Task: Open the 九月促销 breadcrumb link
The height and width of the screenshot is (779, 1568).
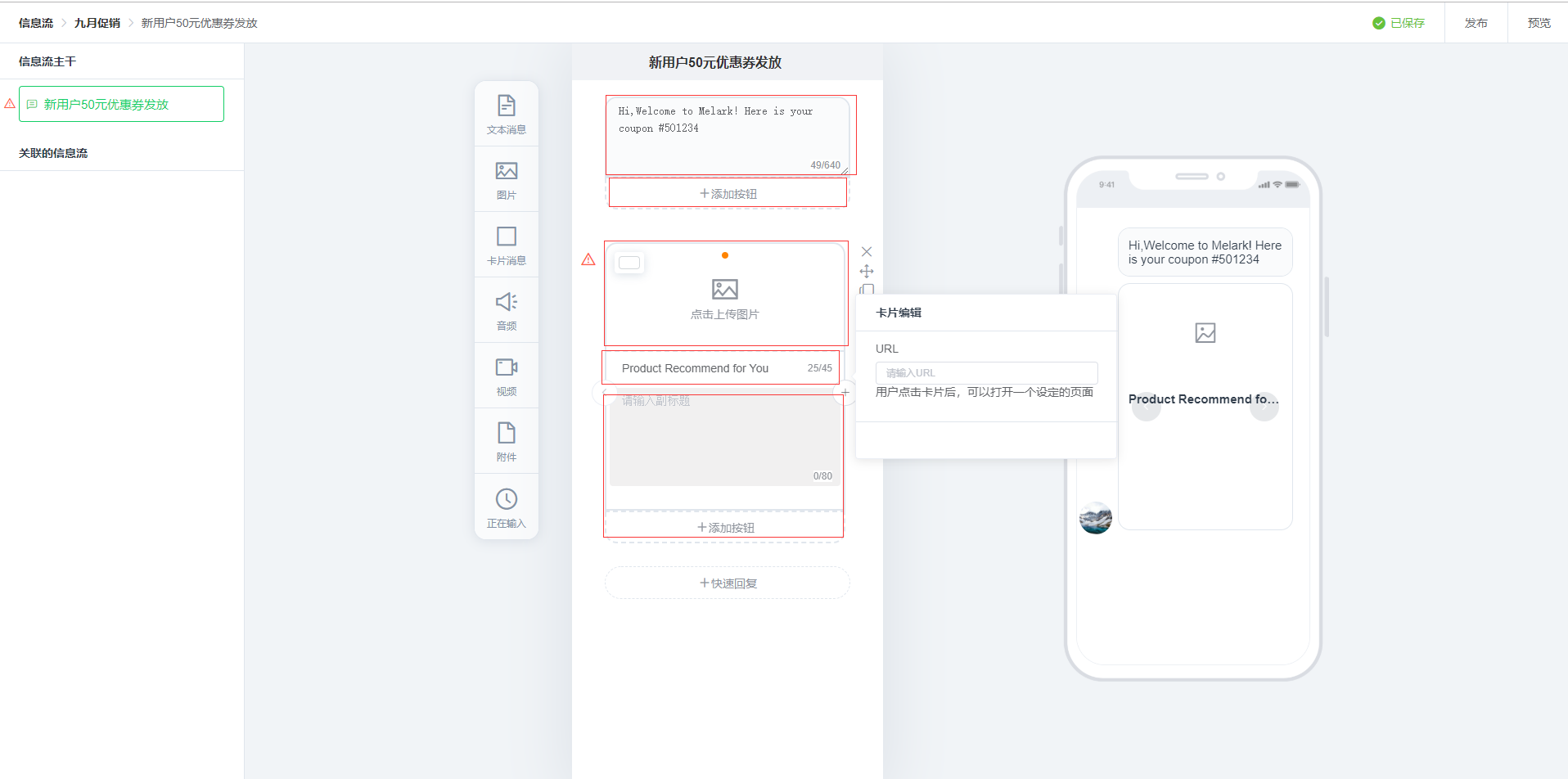Action: (x=97, y=23)
